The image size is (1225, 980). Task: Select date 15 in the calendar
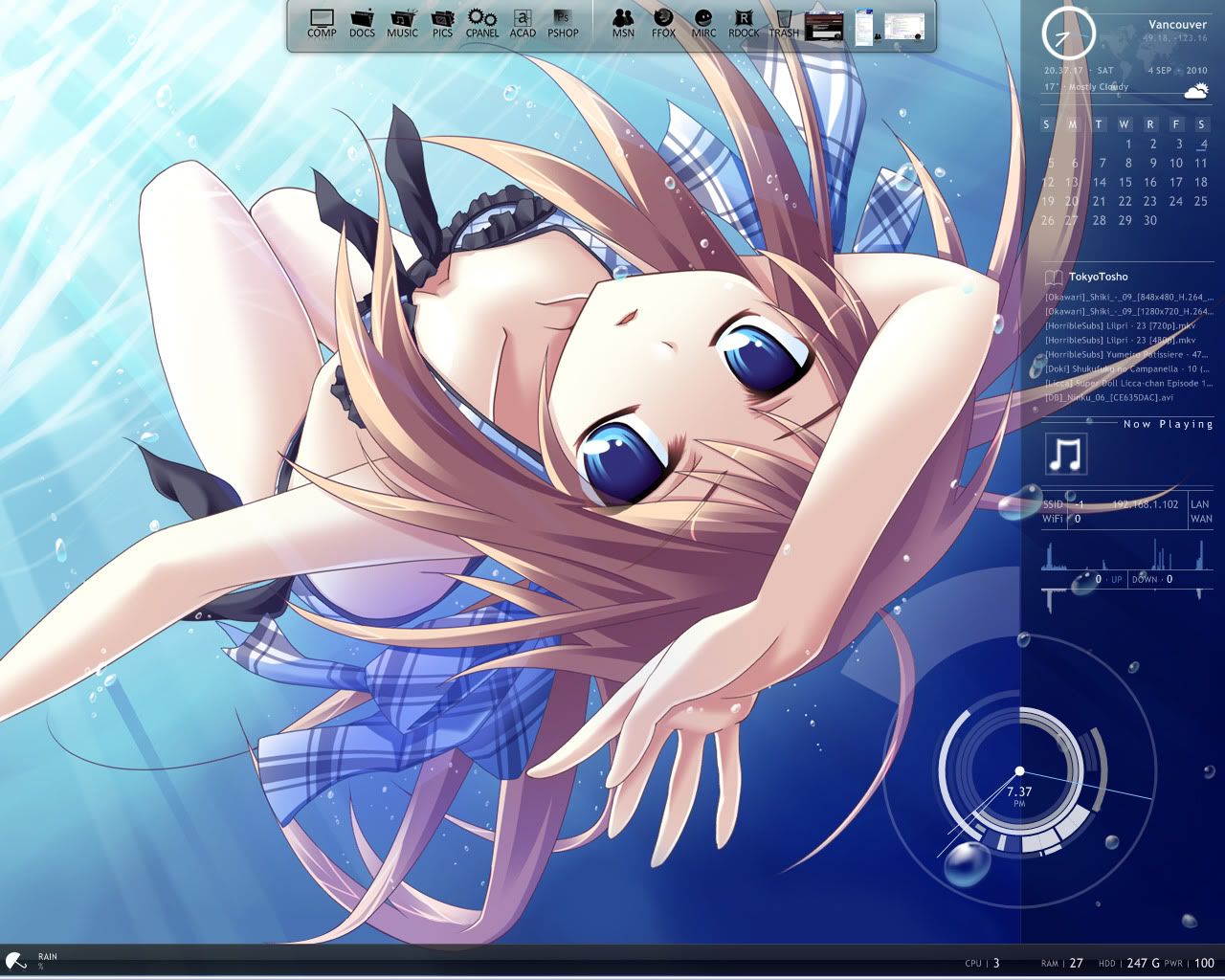1125,182
